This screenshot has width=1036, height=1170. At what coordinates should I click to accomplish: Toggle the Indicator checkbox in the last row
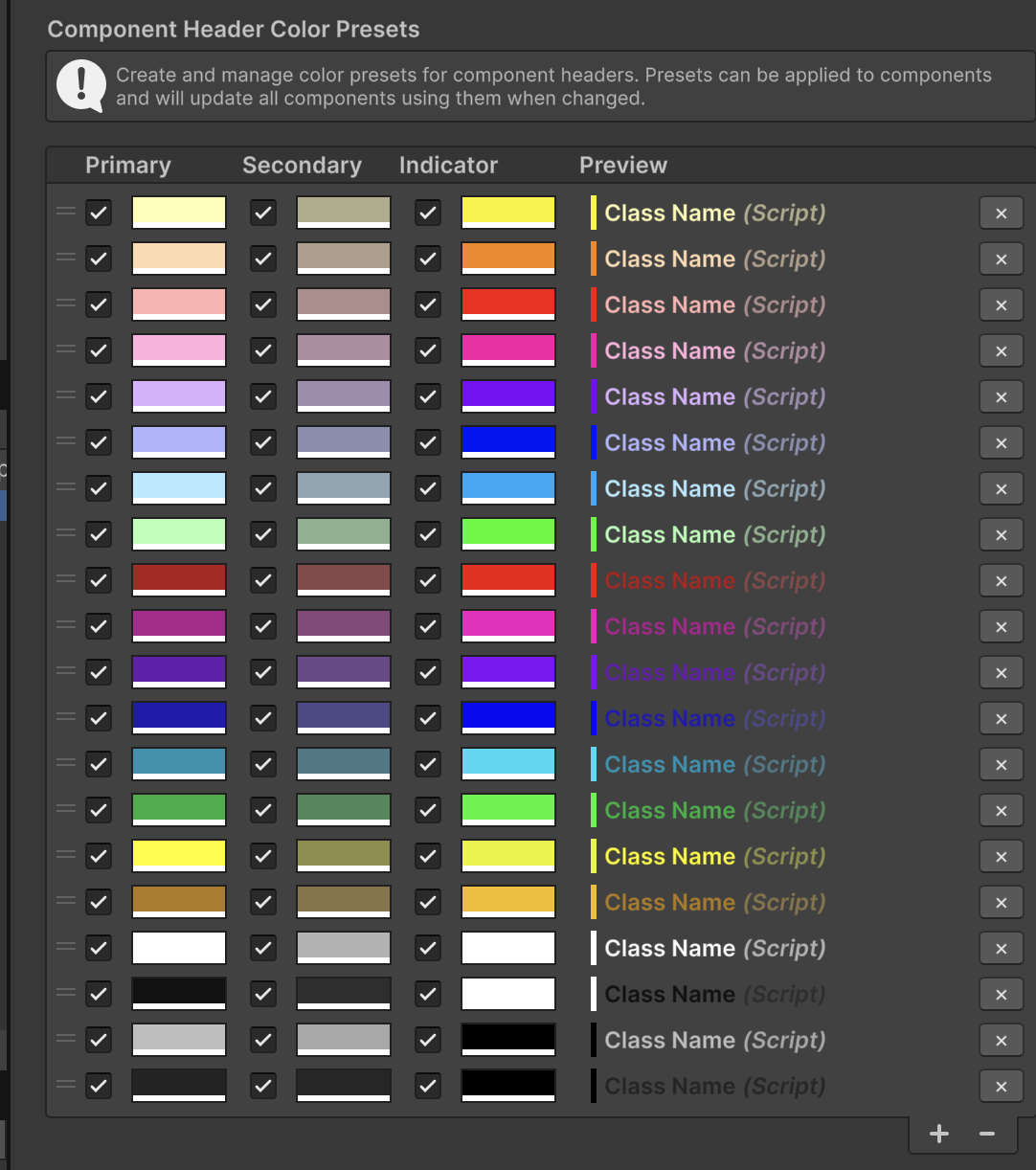pyautogui.click(x=428, y=1086)
